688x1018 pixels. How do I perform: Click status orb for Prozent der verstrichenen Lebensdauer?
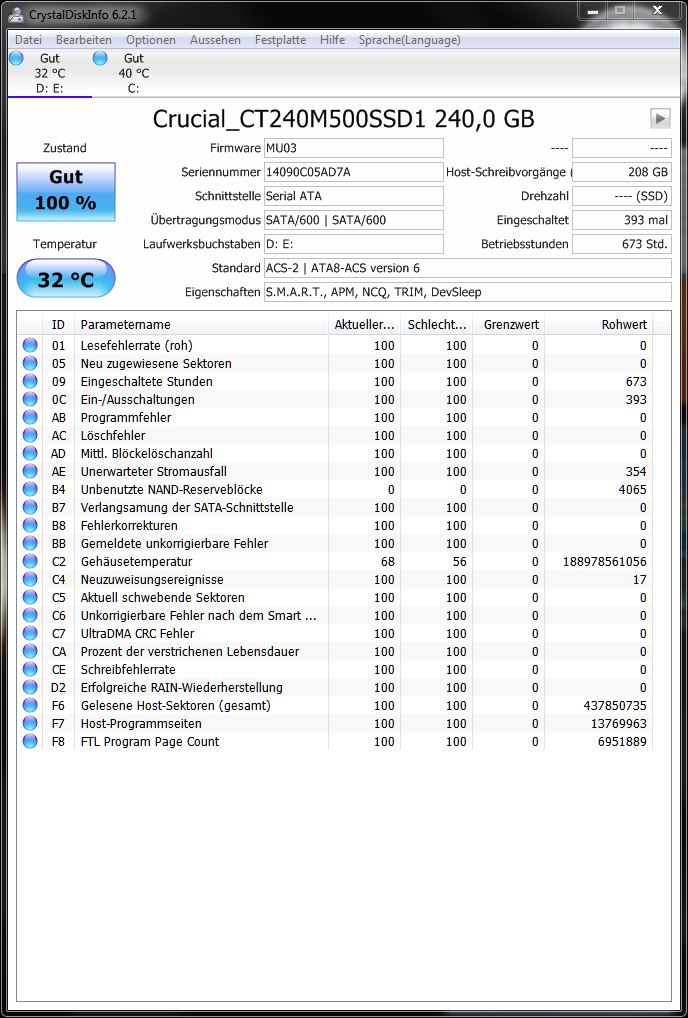coord(30,651)
